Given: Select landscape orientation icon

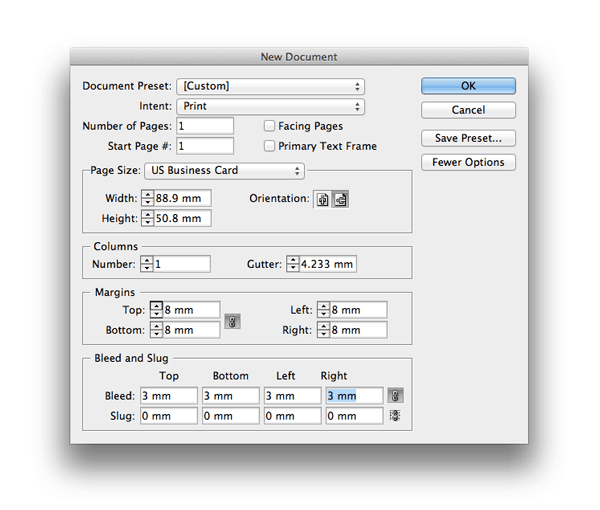Looking at the screenshot, I should click(x=340, y=199).
